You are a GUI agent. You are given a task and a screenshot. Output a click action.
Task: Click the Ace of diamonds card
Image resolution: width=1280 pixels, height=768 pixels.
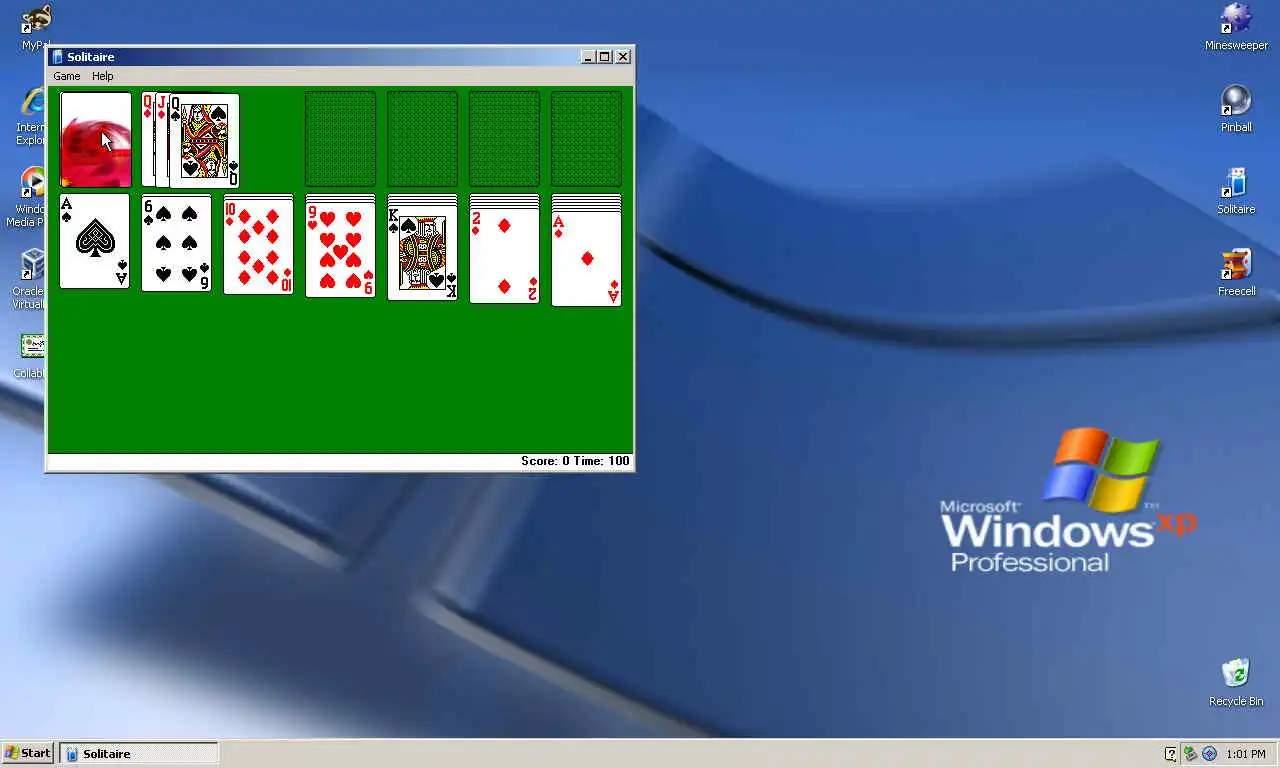587,259
